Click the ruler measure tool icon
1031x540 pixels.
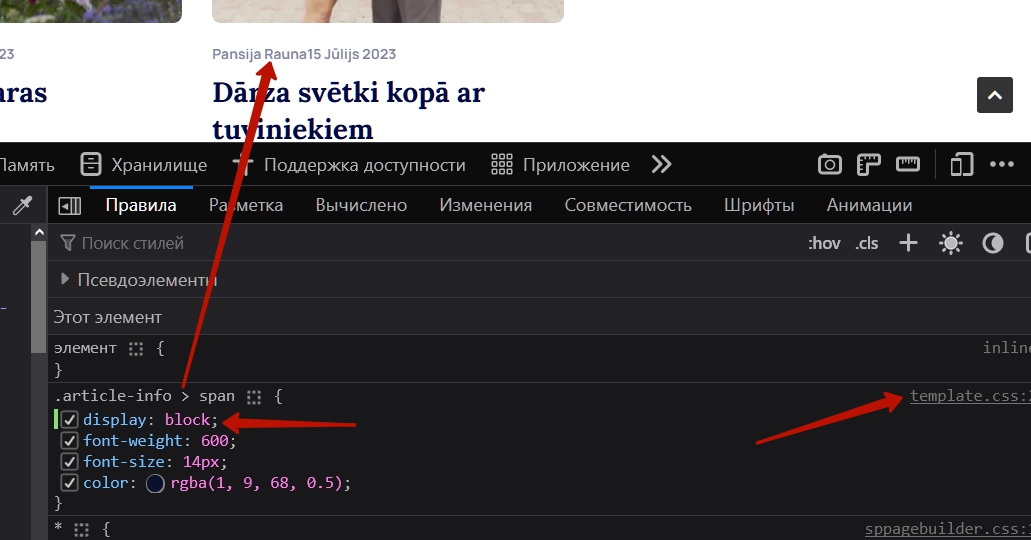coord(907,165)
